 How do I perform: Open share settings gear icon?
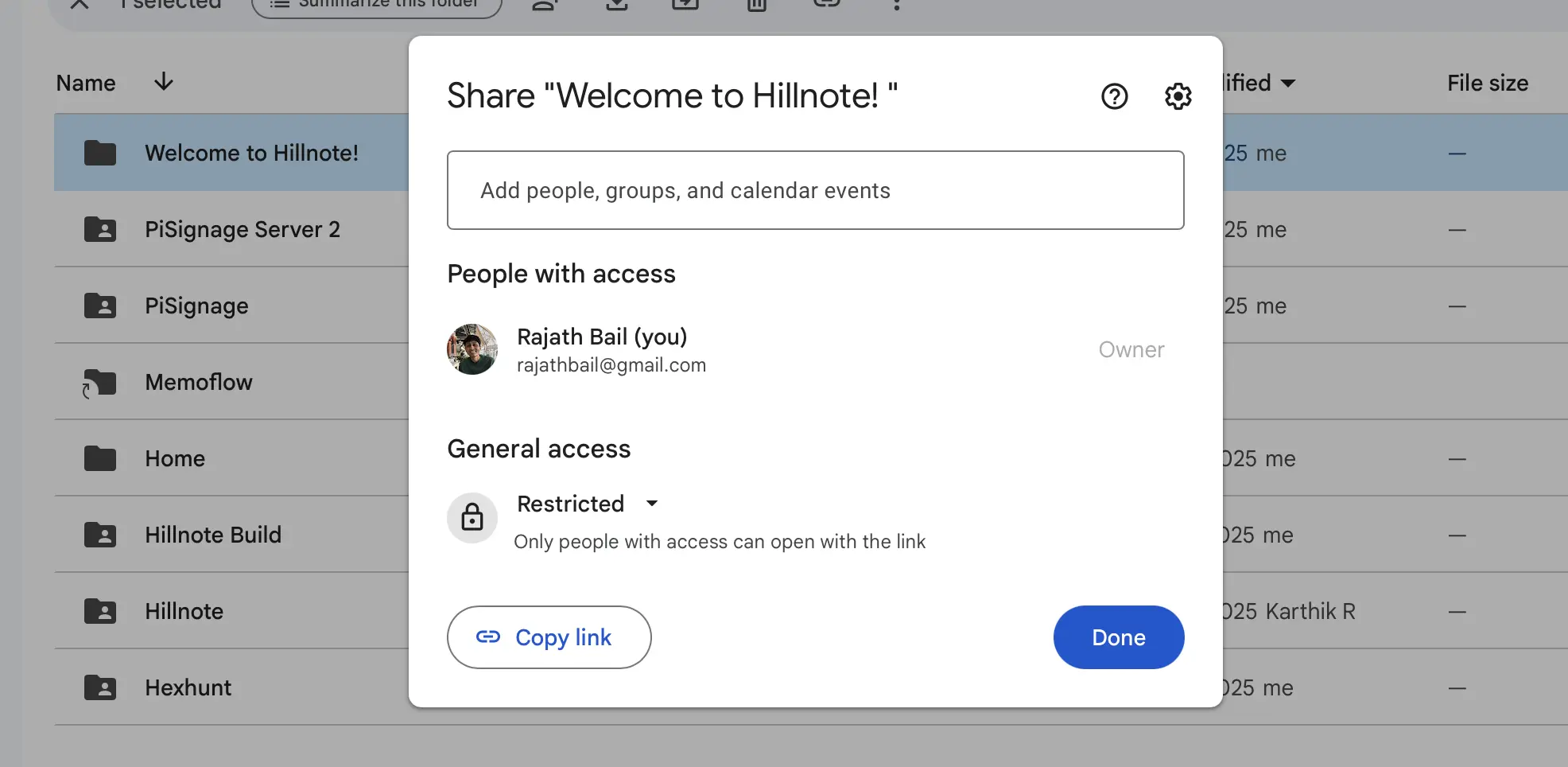[x=1178, y=96]
